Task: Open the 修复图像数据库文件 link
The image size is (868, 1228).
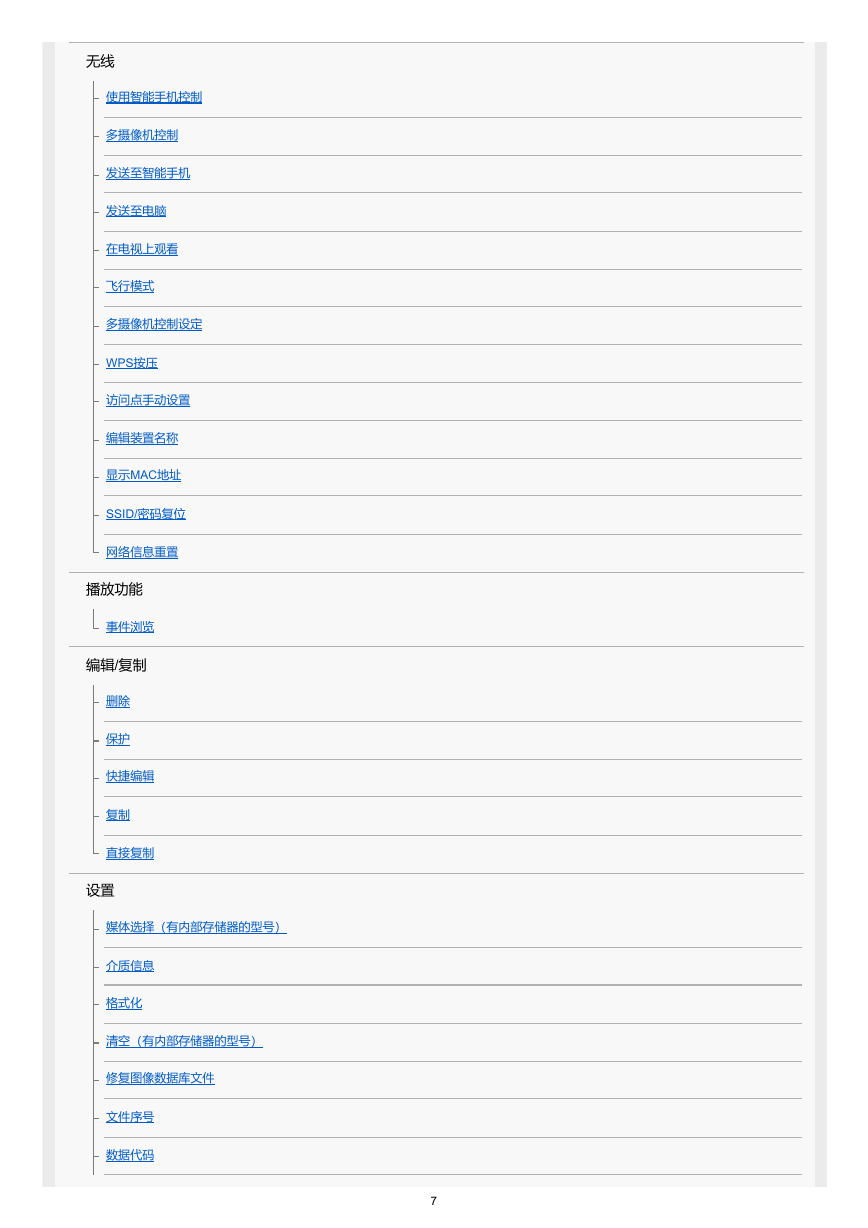Action: click(x=160, y=1078)
